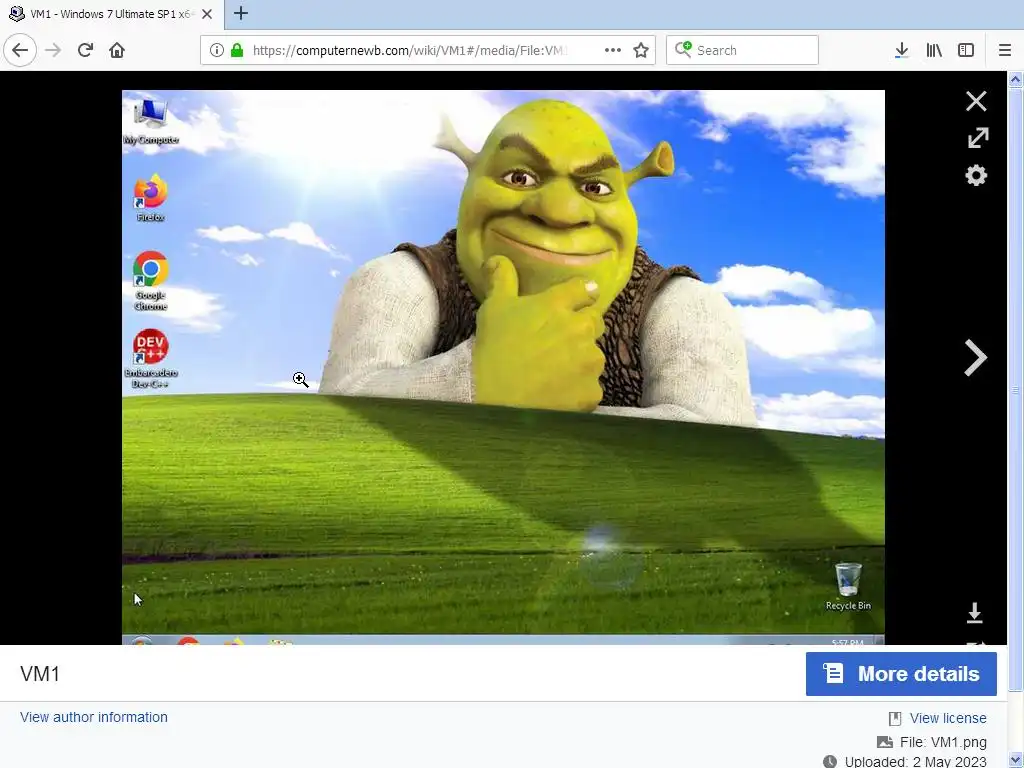The image size is (1024, 768).
Task: Go back to the previous page
Action: (20, 50)
